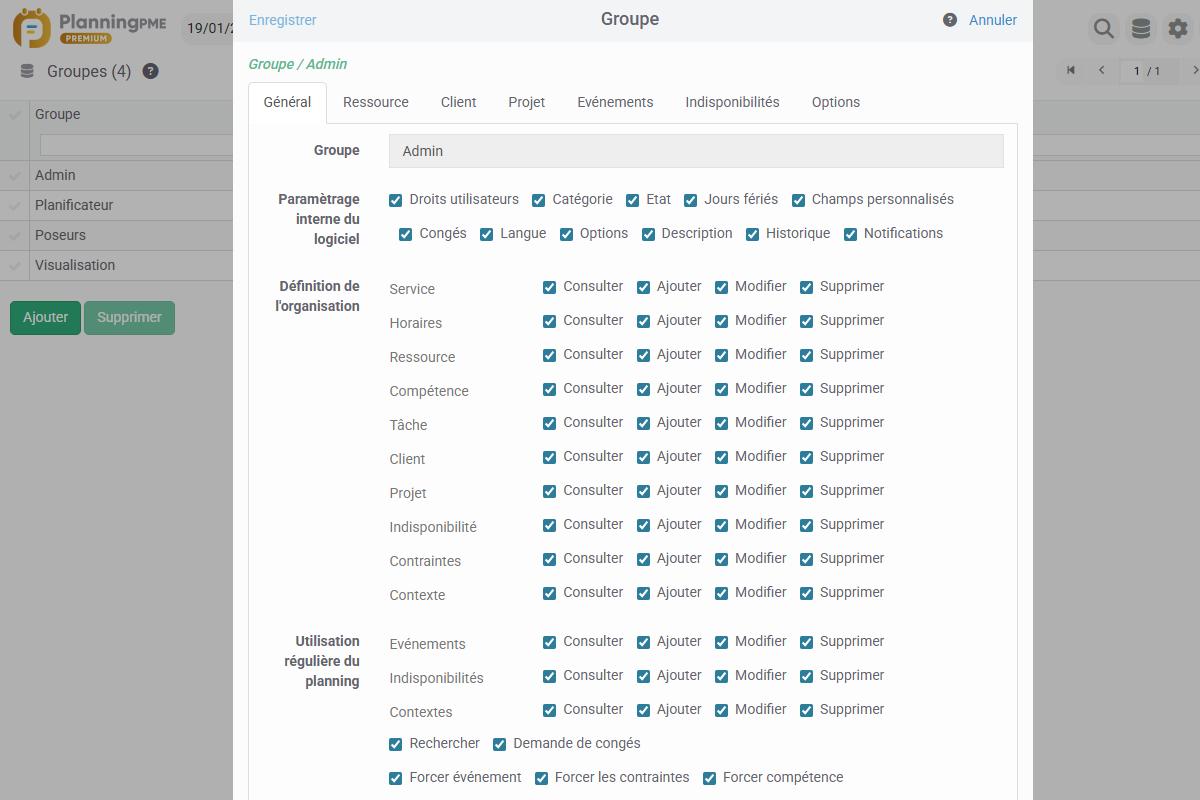Click the PlanningPME Premium logo

[90, 28]
